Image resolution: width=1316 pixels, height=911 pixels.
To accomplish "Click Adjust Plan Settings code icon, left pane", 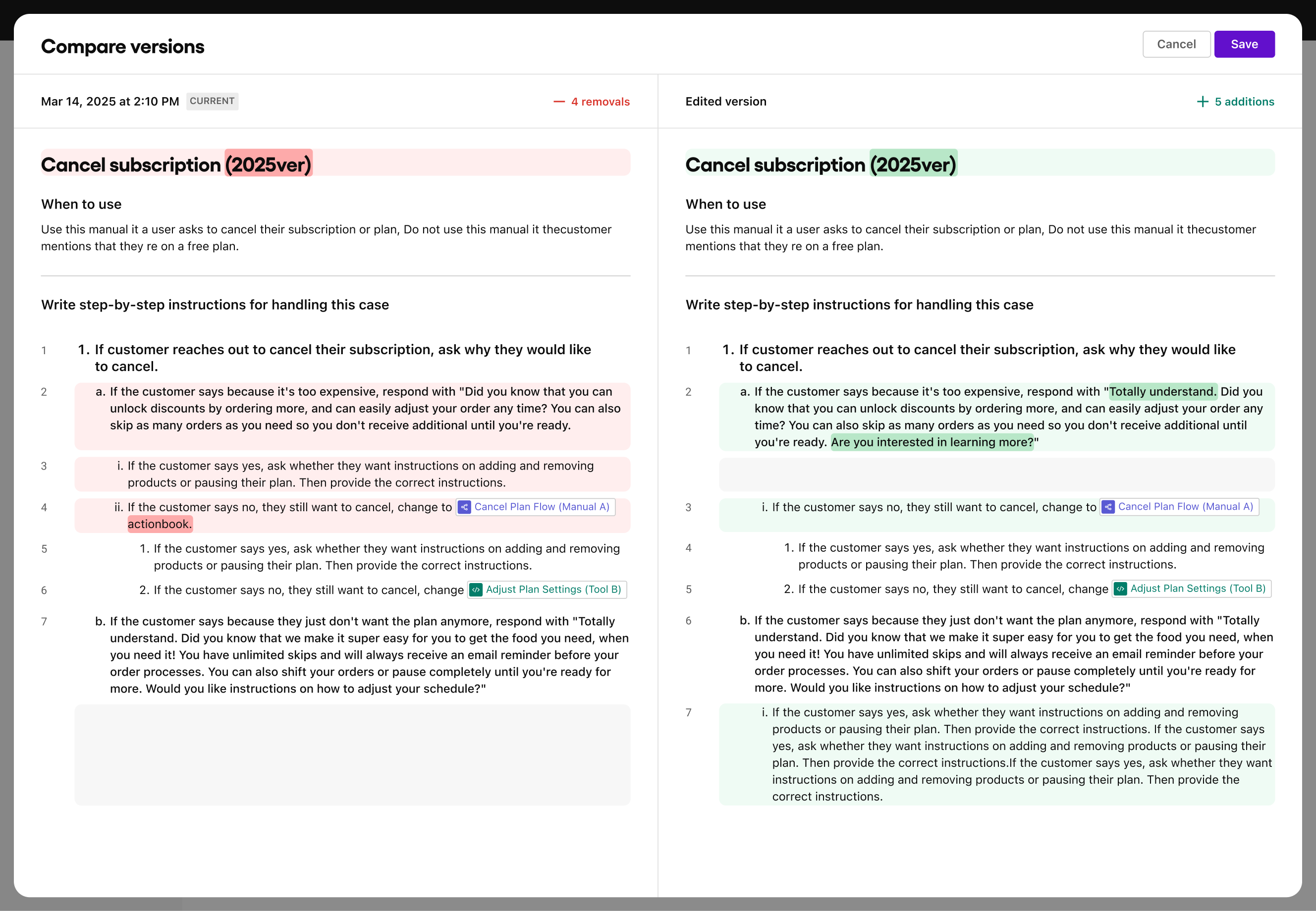I will click(476, 589).
